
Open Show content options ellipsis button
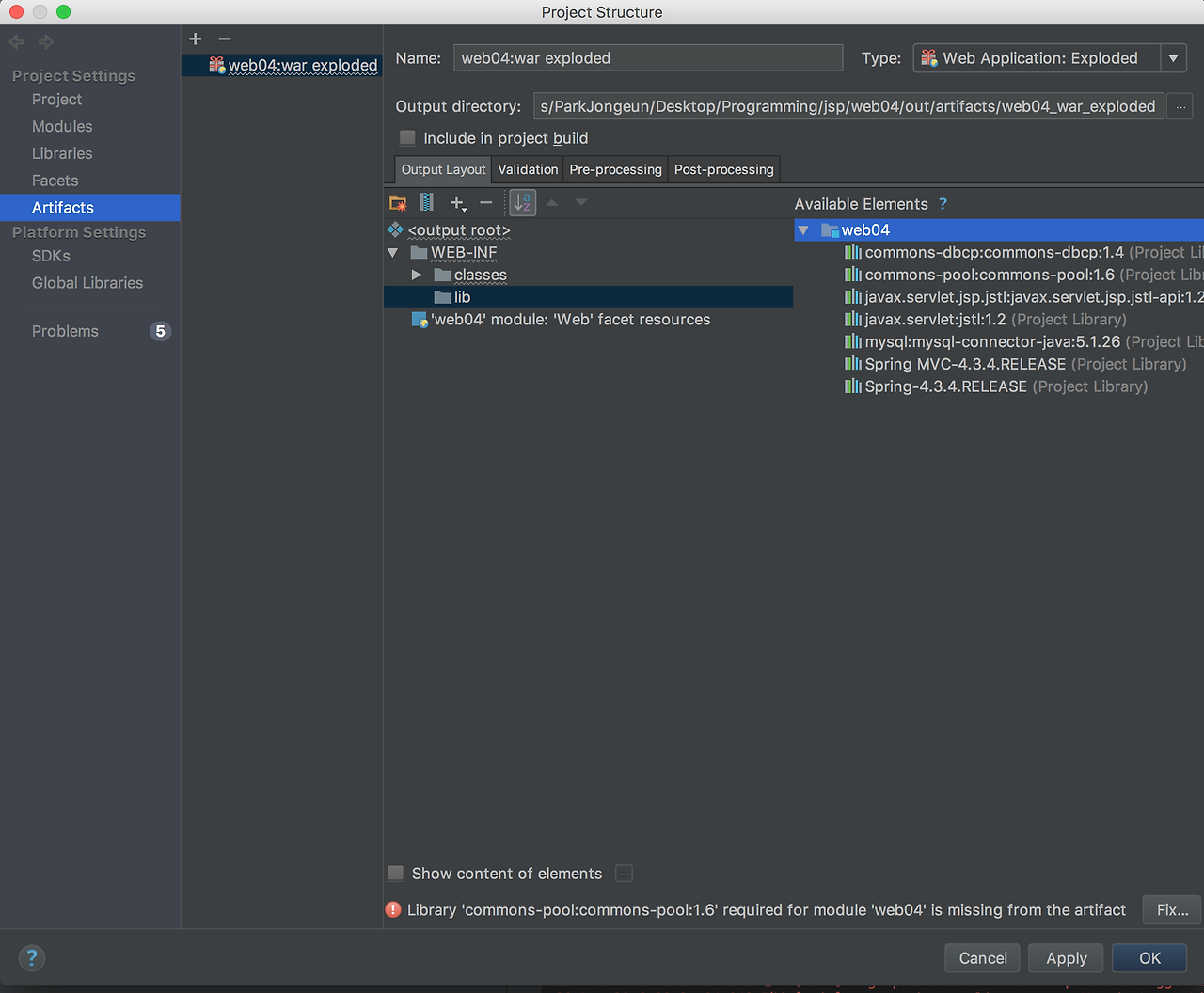point(625,874)
